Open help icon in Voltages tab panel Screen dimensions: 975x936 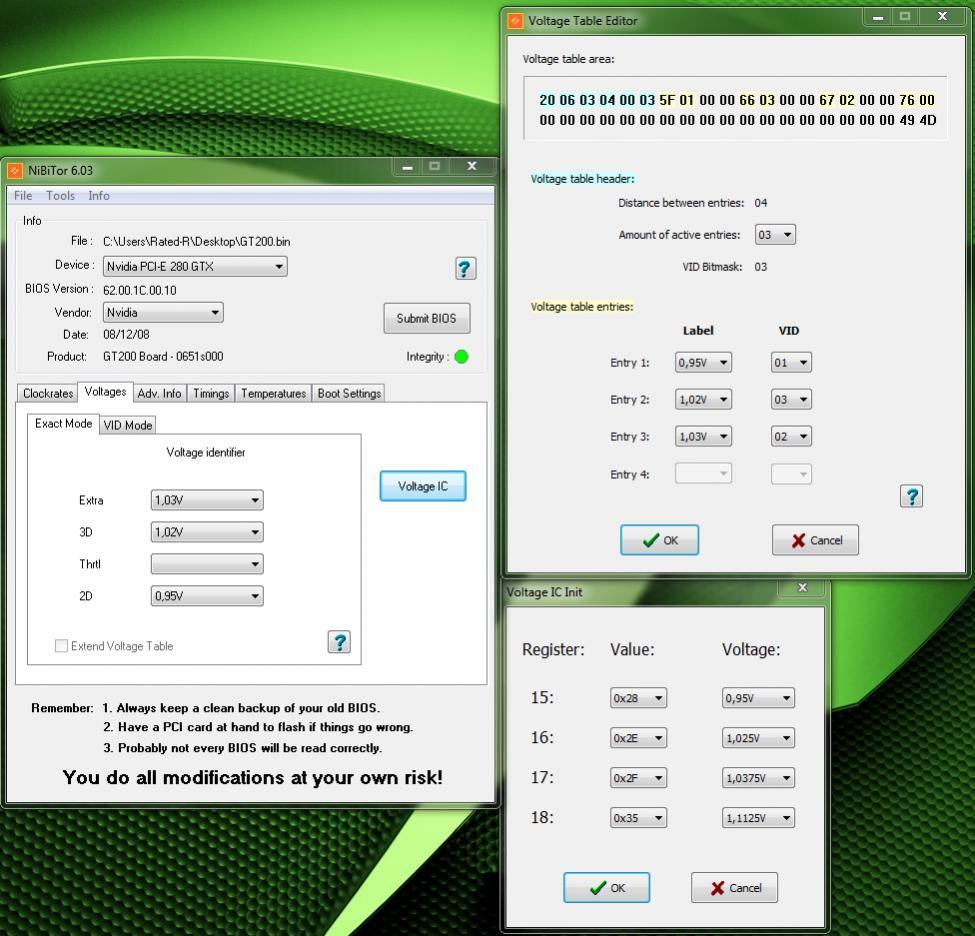[339, 642]
